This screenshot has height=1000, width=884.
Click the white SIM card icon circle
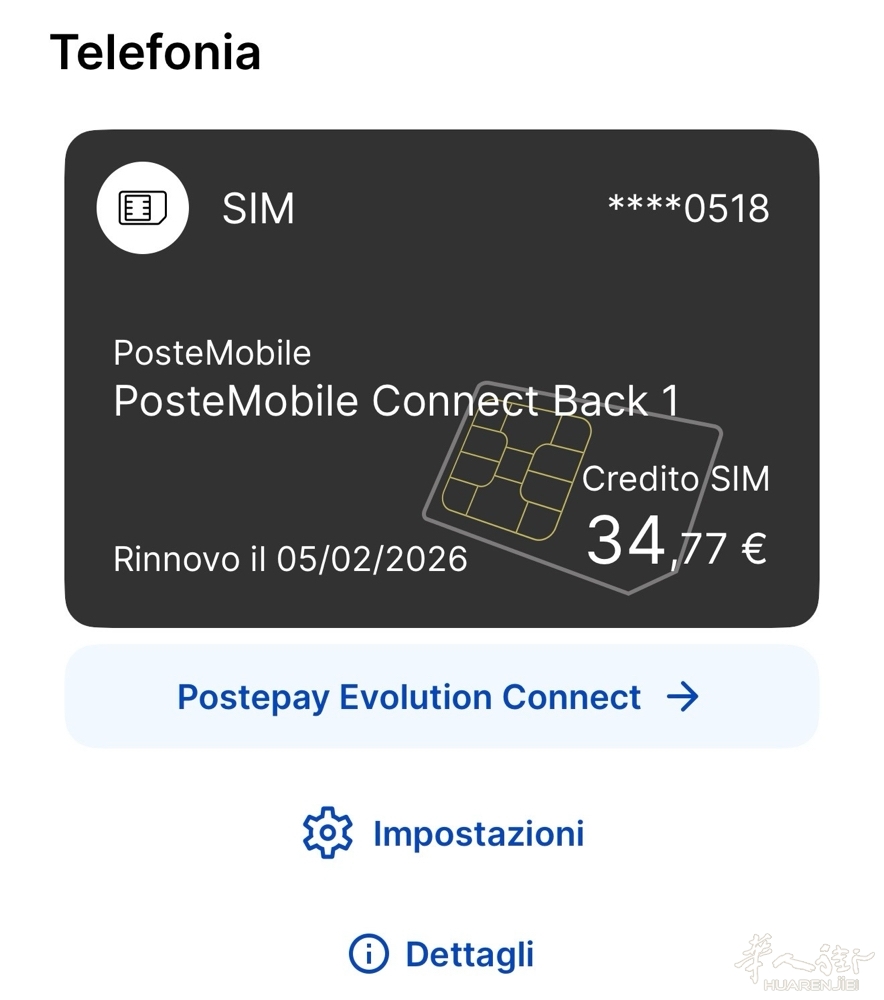[142, 208]
